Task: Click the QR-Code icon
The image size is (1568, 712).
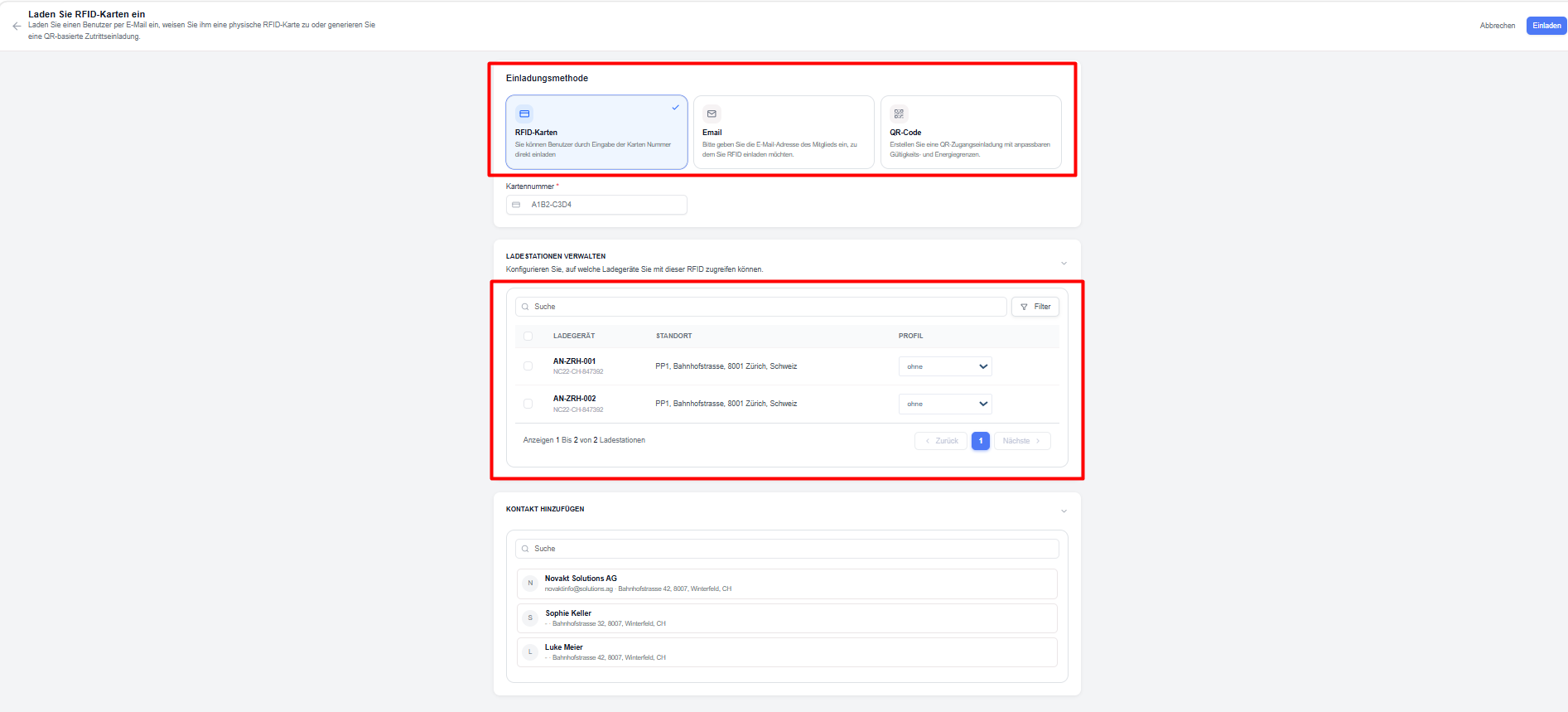Action: (x=899, y=114)
